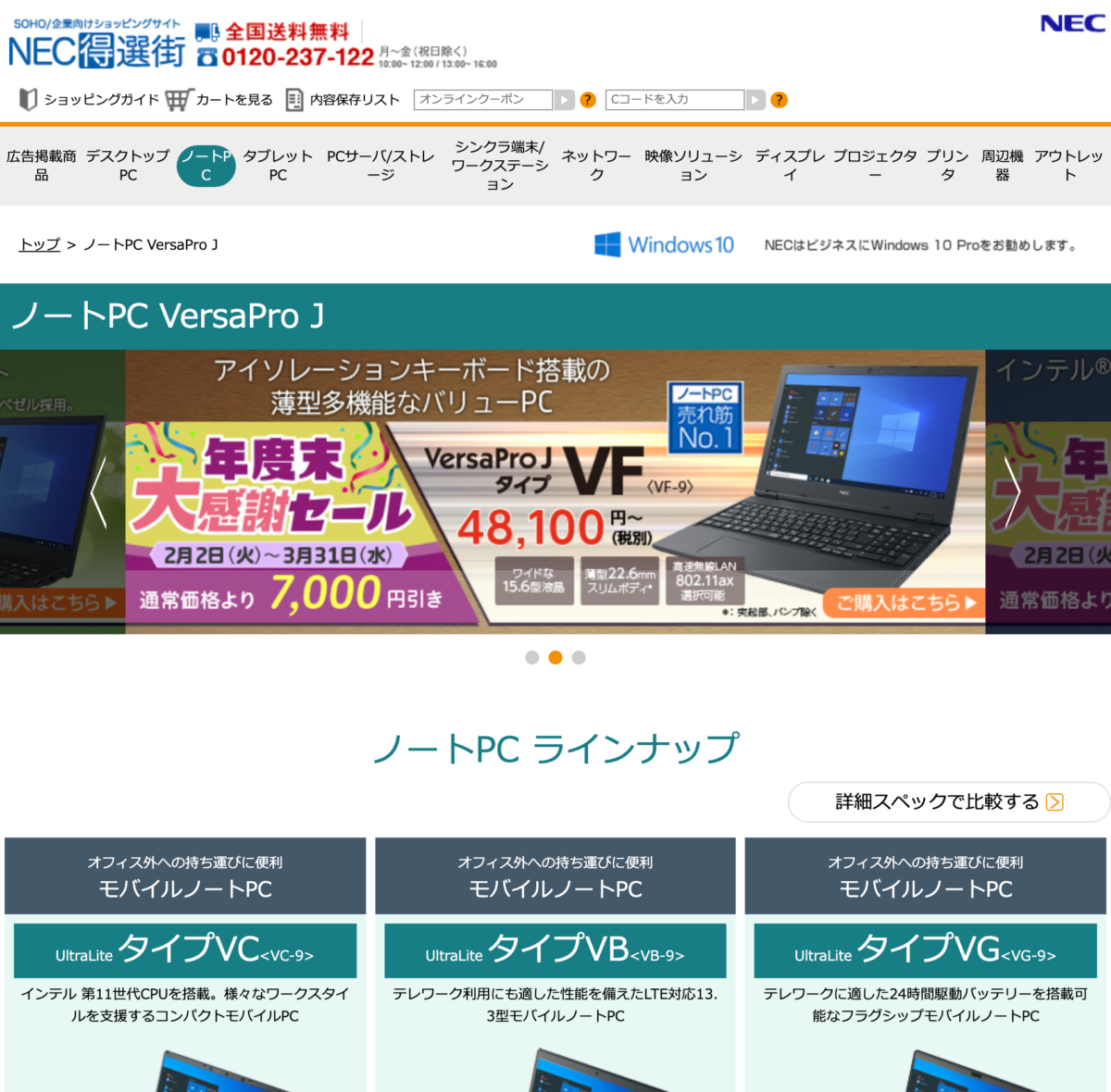1111x1092 pixels.
Task: Click 詳細スペックで比較する button
Action: [x=949, y=801]
